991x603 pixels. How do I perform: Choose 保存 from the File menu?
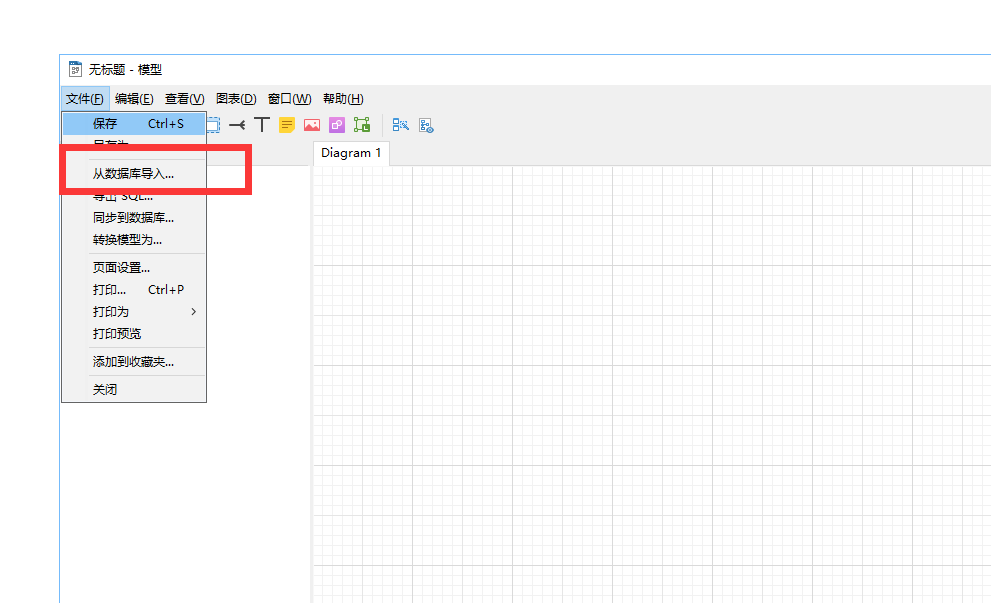[x=134, y=124]
